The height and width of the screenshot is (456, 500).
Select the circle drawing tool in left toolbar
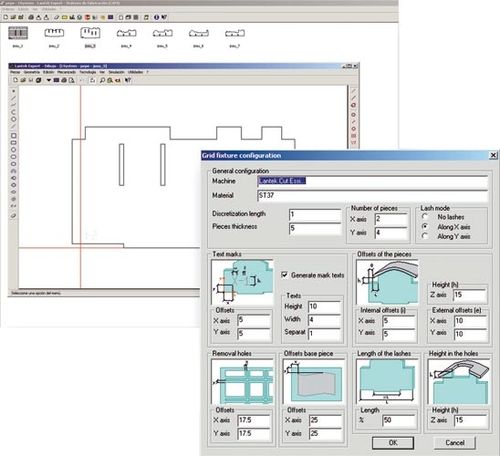coord(14,119)
